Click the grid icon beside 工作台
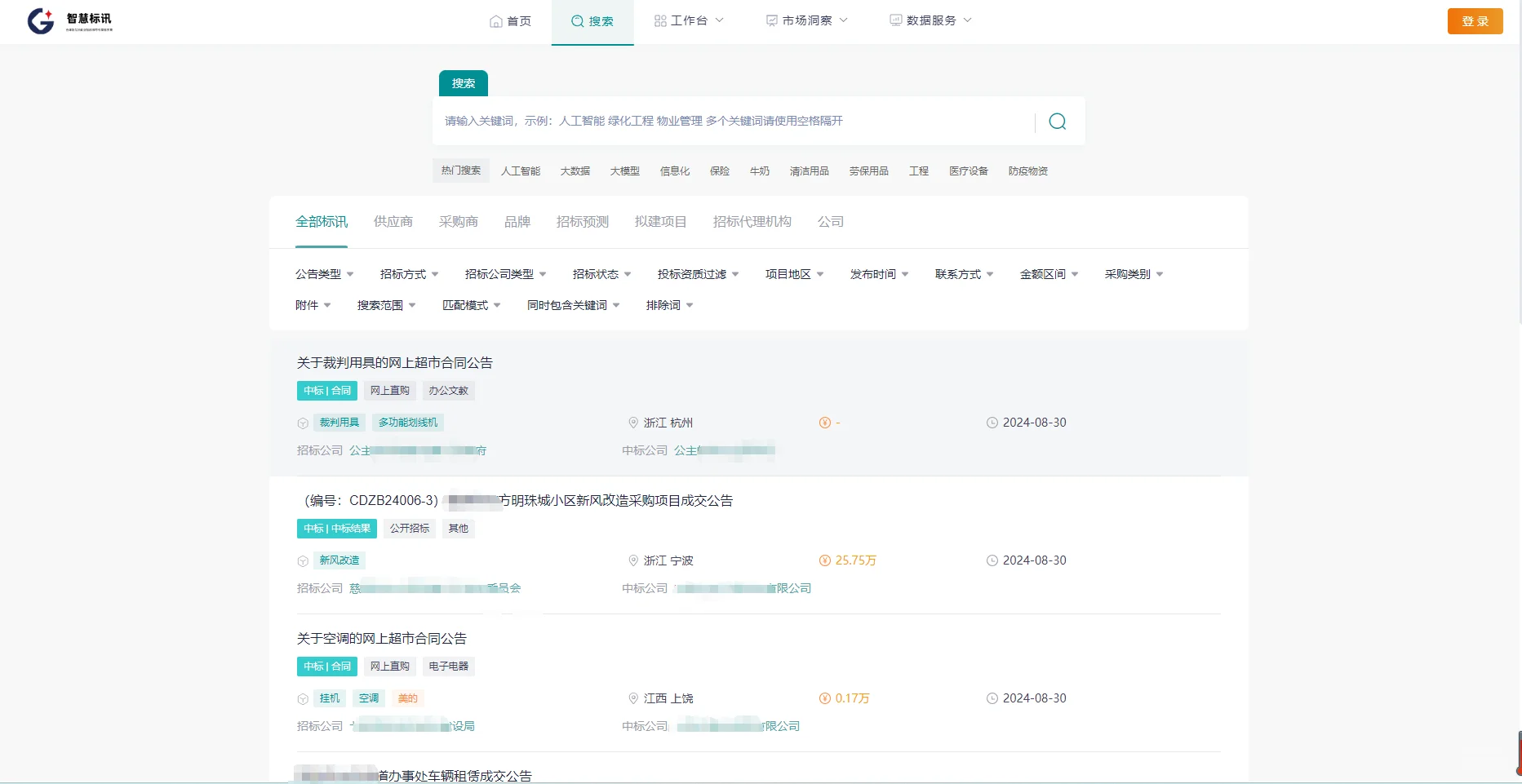1522x784 pixels. [x=659, y=20]
